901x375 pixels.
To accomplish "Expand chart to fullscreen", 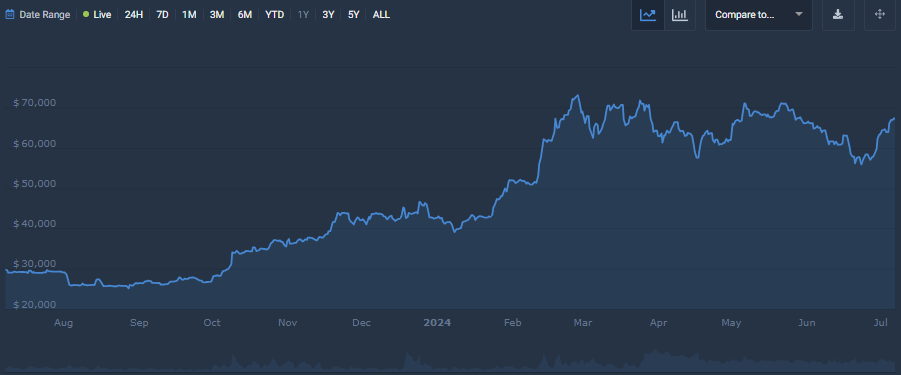I will tap(880, 15).
